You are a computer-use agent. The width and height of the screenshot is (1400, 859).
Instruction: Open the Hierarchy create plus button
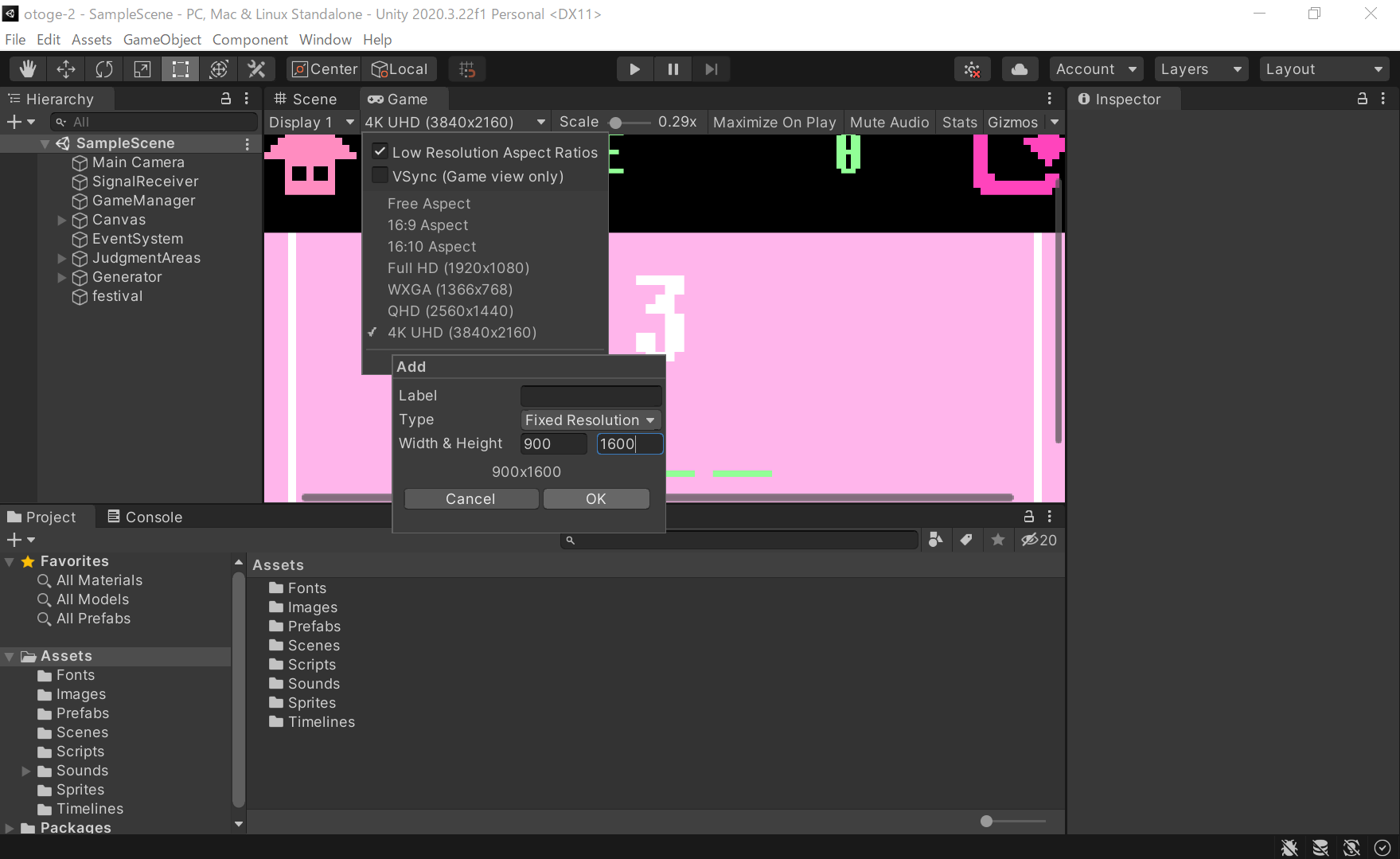tap(21, 122)
